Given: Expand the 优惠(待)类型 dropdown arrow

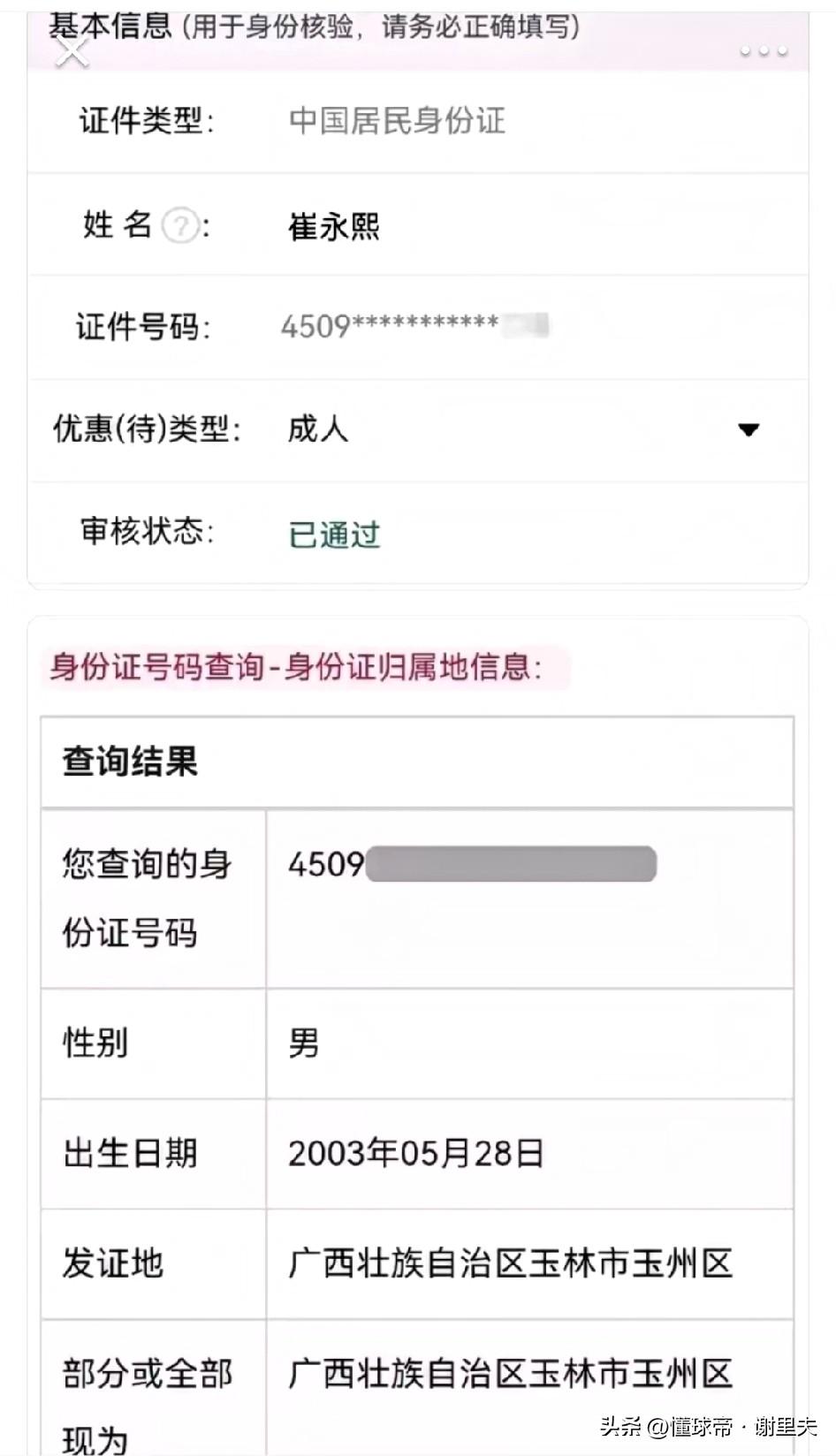Looking at the screenshot, I should (x=749, y=430).
